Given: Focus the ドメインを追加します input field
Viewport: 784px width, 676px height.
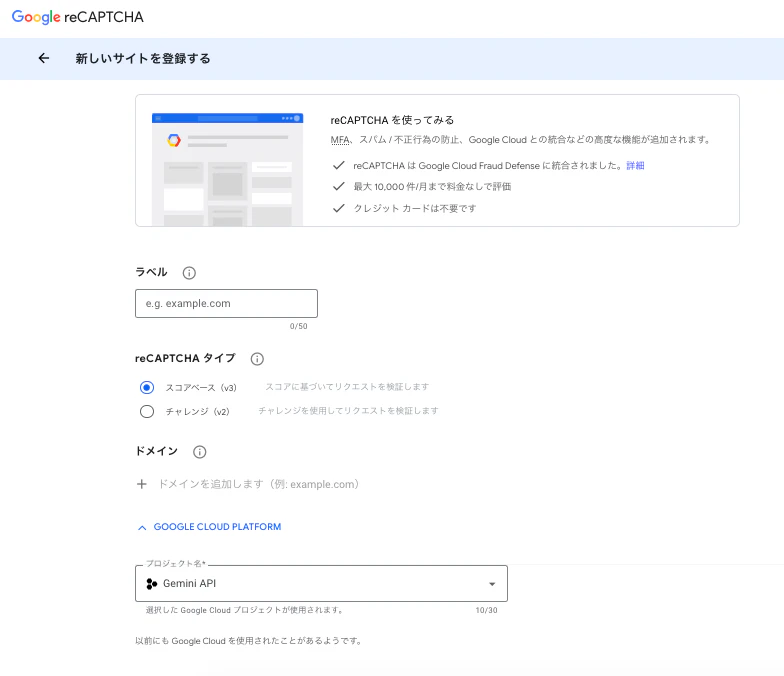Looking at the screenshot, I should (258, 484).
